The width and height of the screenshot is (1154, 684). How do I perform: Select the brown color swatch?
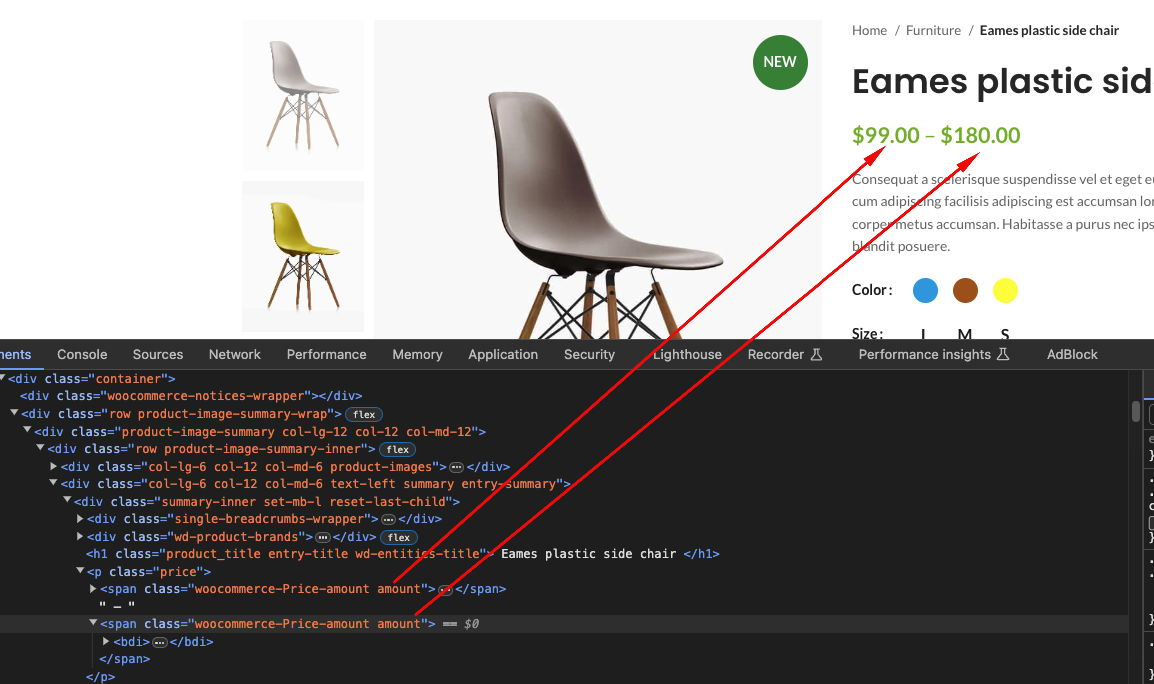[966, 290]
